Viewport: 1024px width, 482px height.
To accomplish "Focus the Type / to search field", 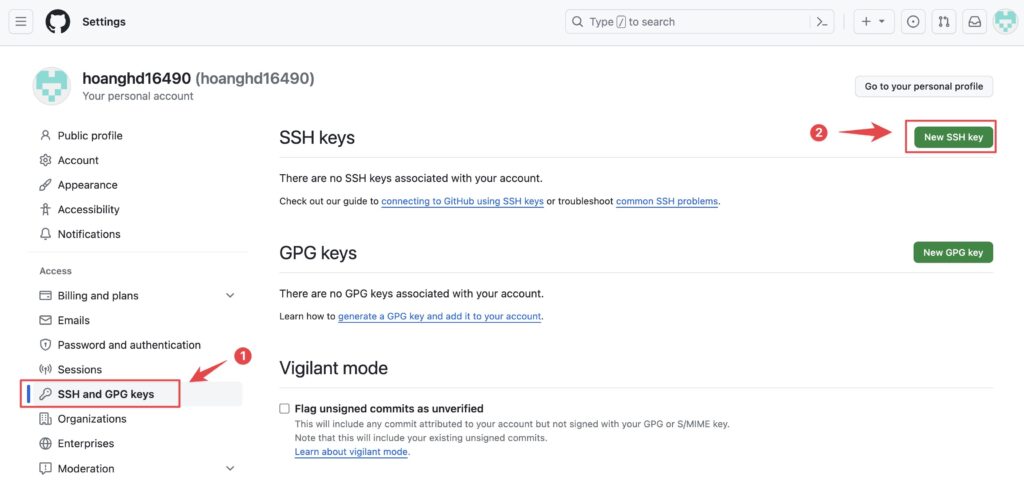I will [688, 22].
